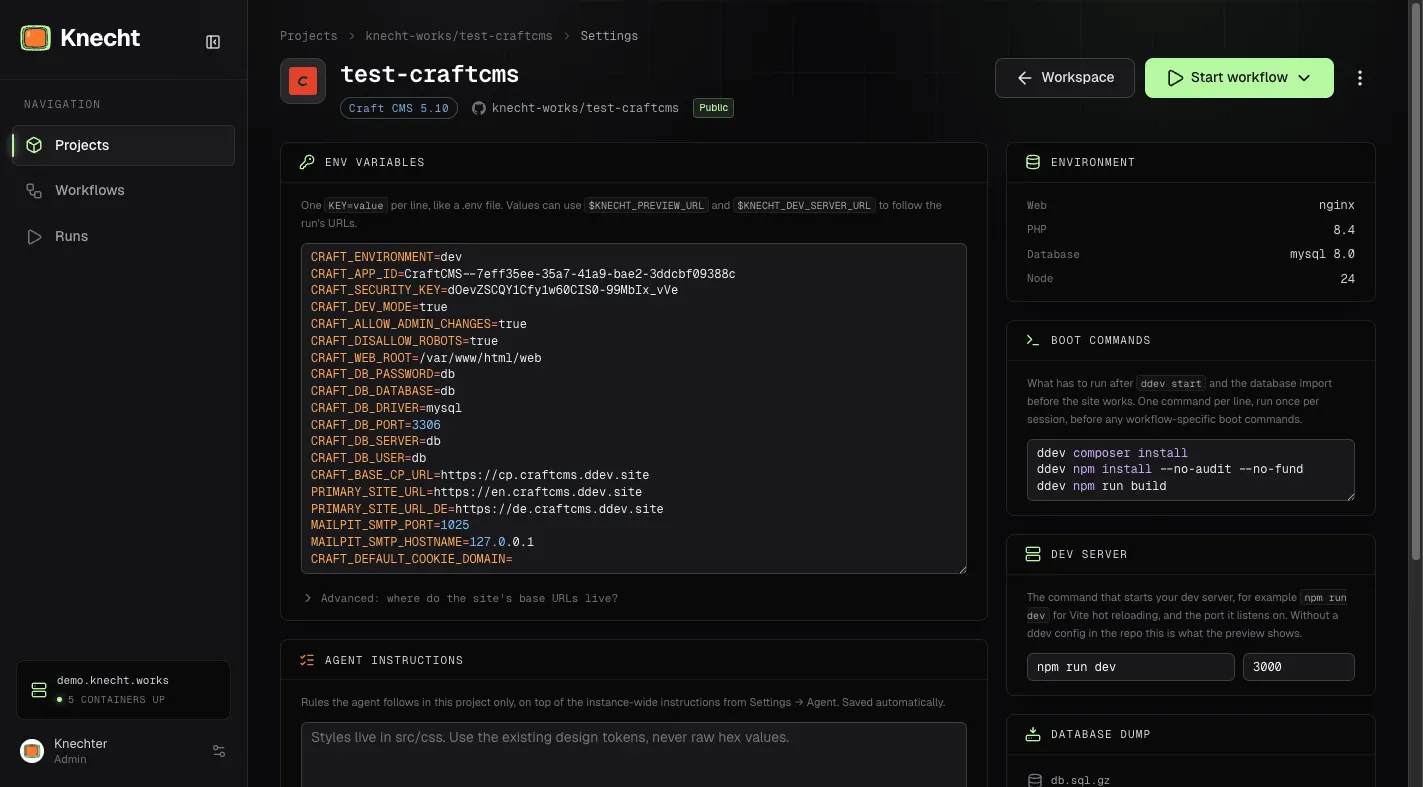Click the server icon by demo.knecht.works

click(39, 690)
